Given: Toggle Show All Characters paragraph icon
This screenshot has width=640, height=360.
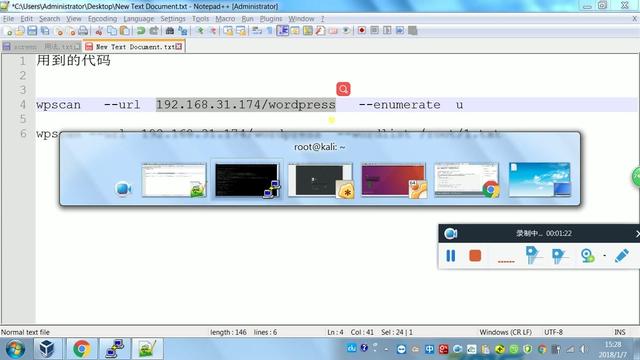Looking at the screenshot, I should point(269,31).
